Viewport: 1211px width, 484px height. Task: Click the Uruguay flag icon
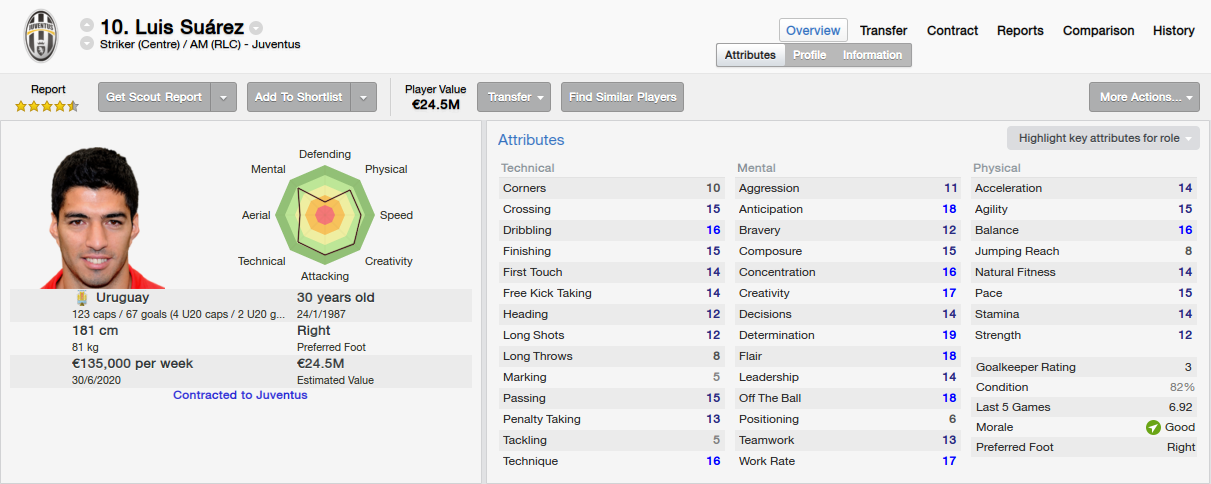point(82,298)
